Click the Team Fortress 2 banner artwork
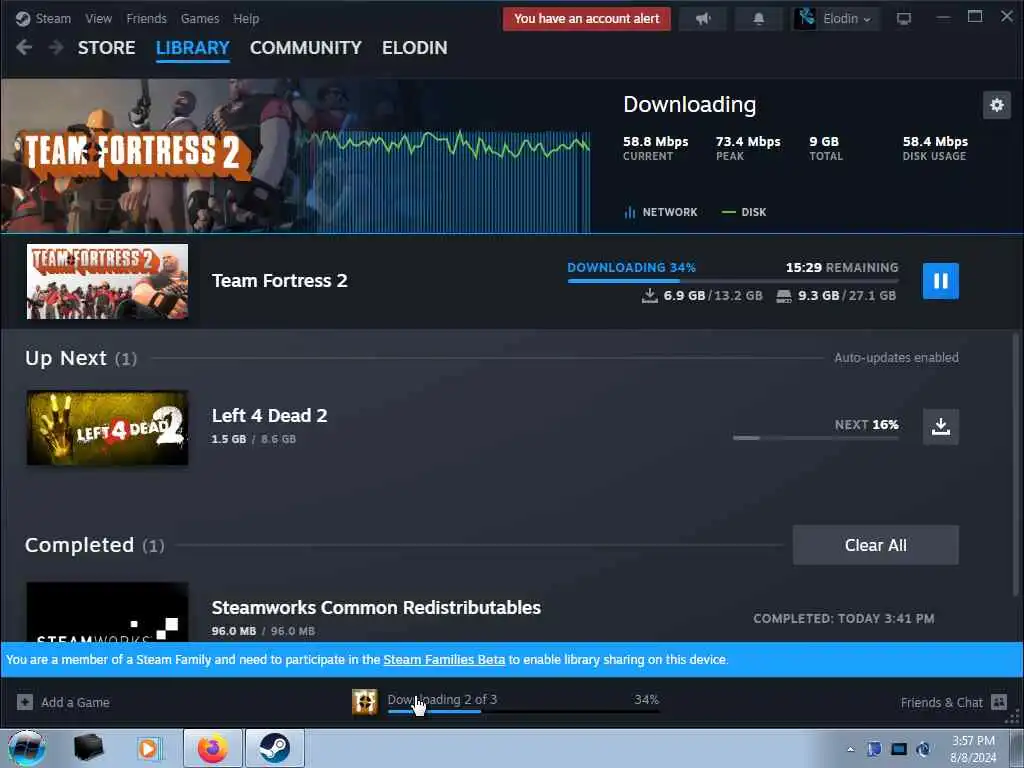This screenshot has width=1024, height=768. click(x=295, y=155)
